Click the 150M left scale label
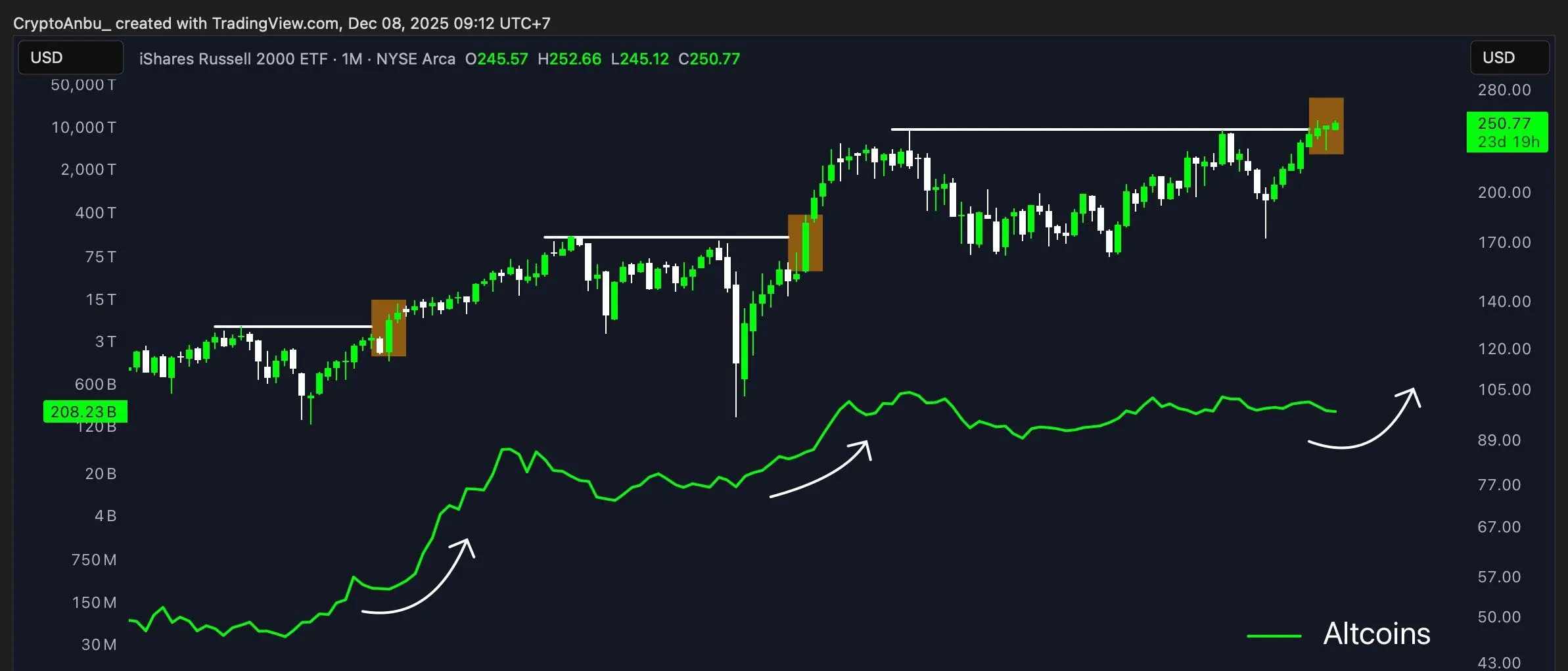1568x671 pixels. [94, 603]
